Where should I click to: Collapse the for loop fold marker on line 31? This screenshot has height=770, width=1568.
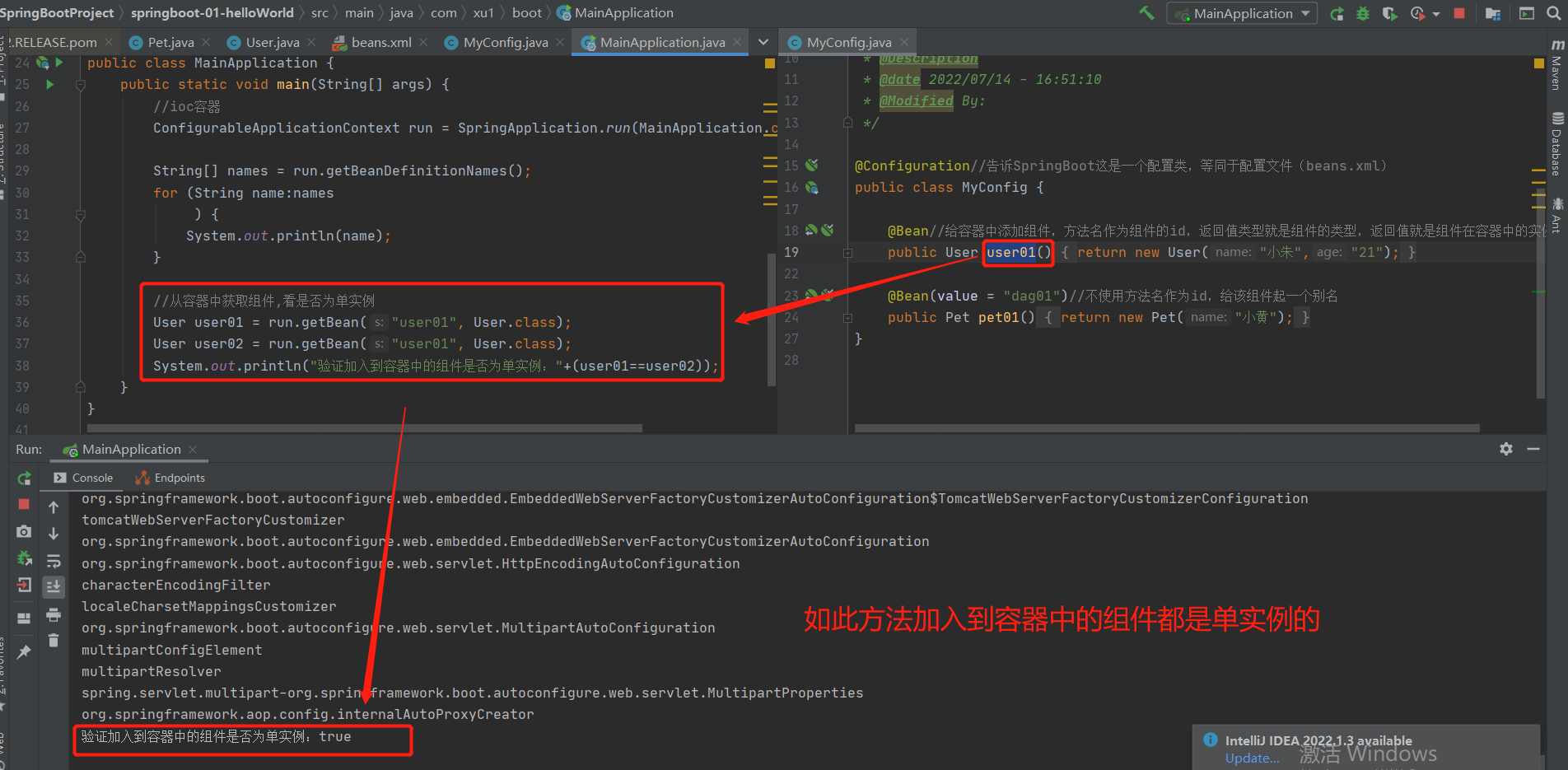[x=81, y=215]
